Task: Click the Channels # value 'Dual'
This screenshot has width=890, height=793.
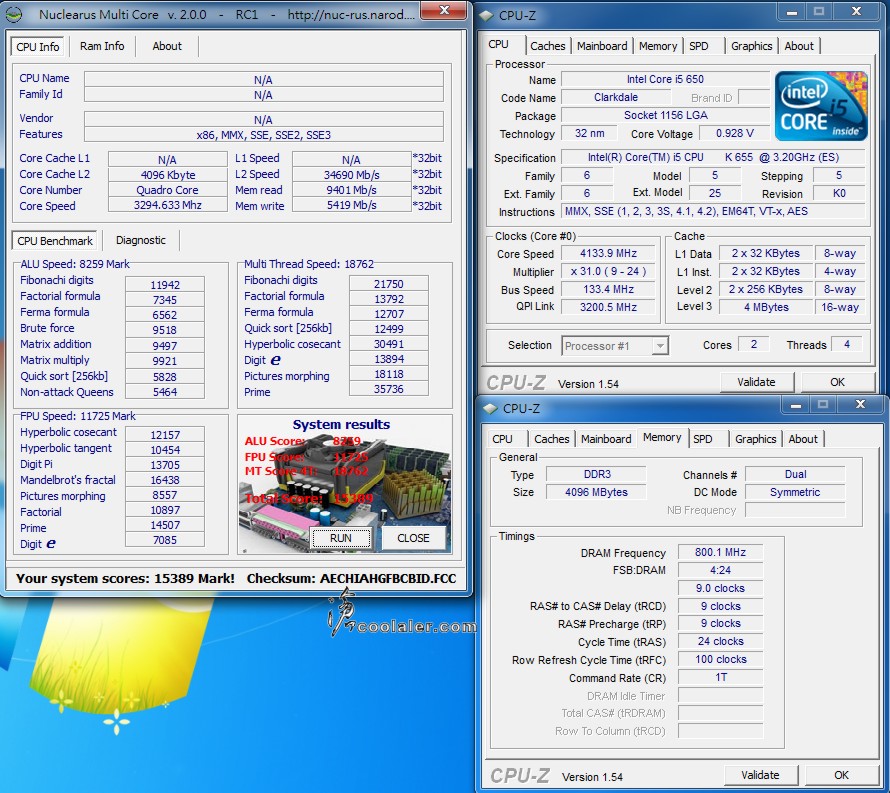Action: tap(795, 474)
